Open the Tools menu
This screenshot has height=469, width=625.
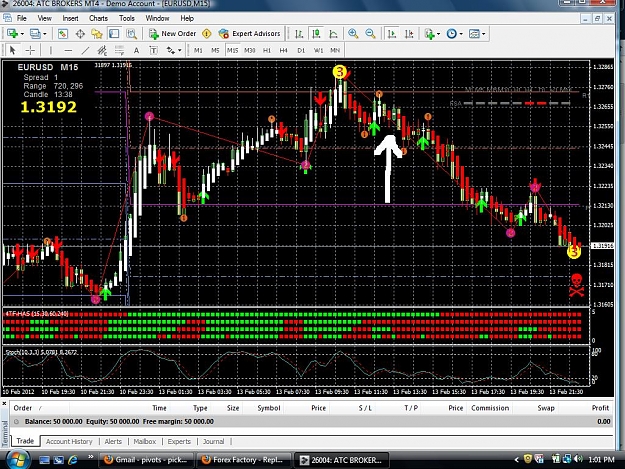pyautogui.click(x=127, y=18)
